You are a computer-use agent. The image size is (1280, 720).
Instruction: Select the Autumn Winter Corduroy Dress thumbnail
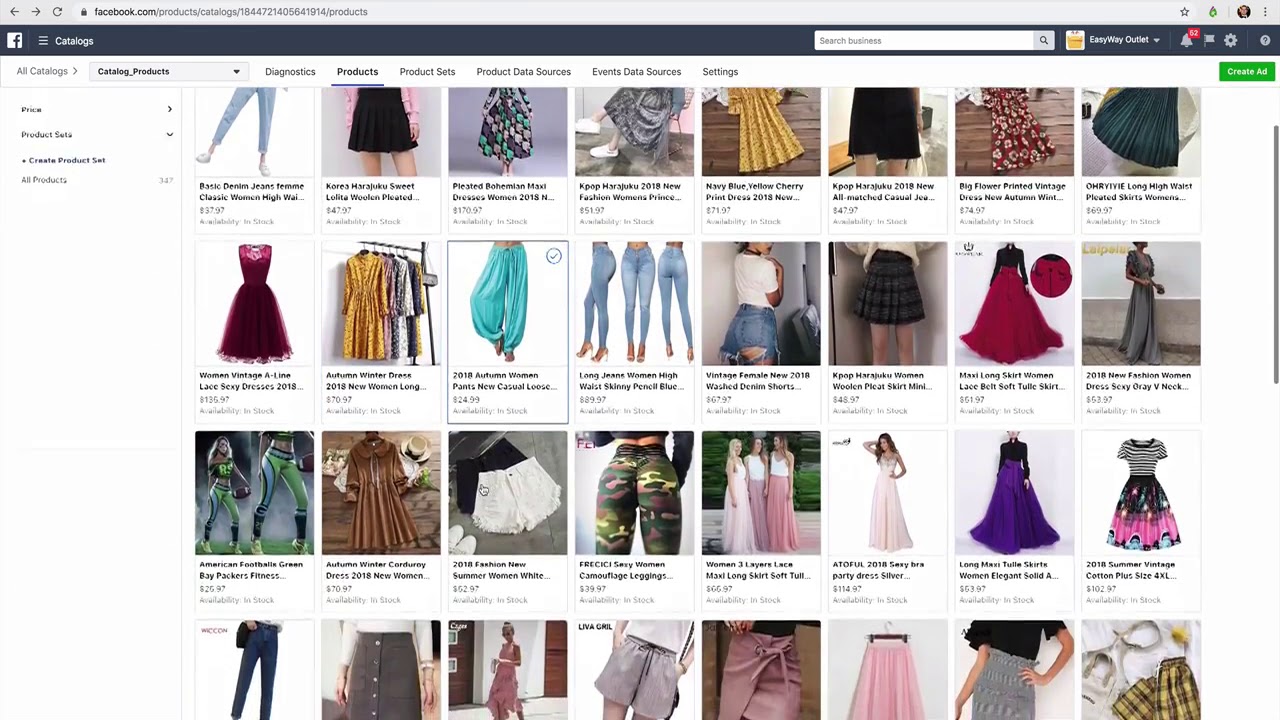381,493
